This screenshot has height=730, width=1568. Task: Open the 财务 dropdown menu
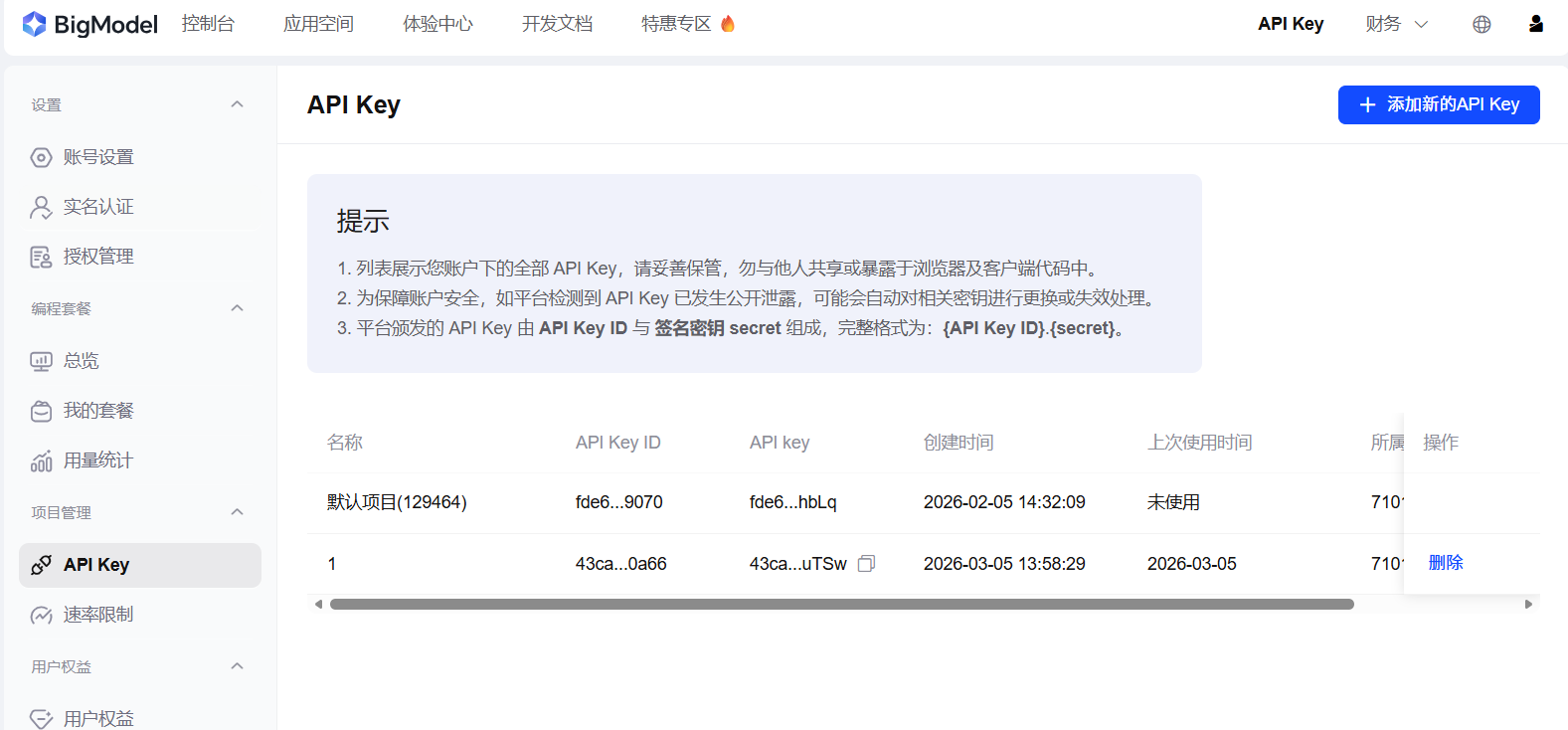(1396, 24)
